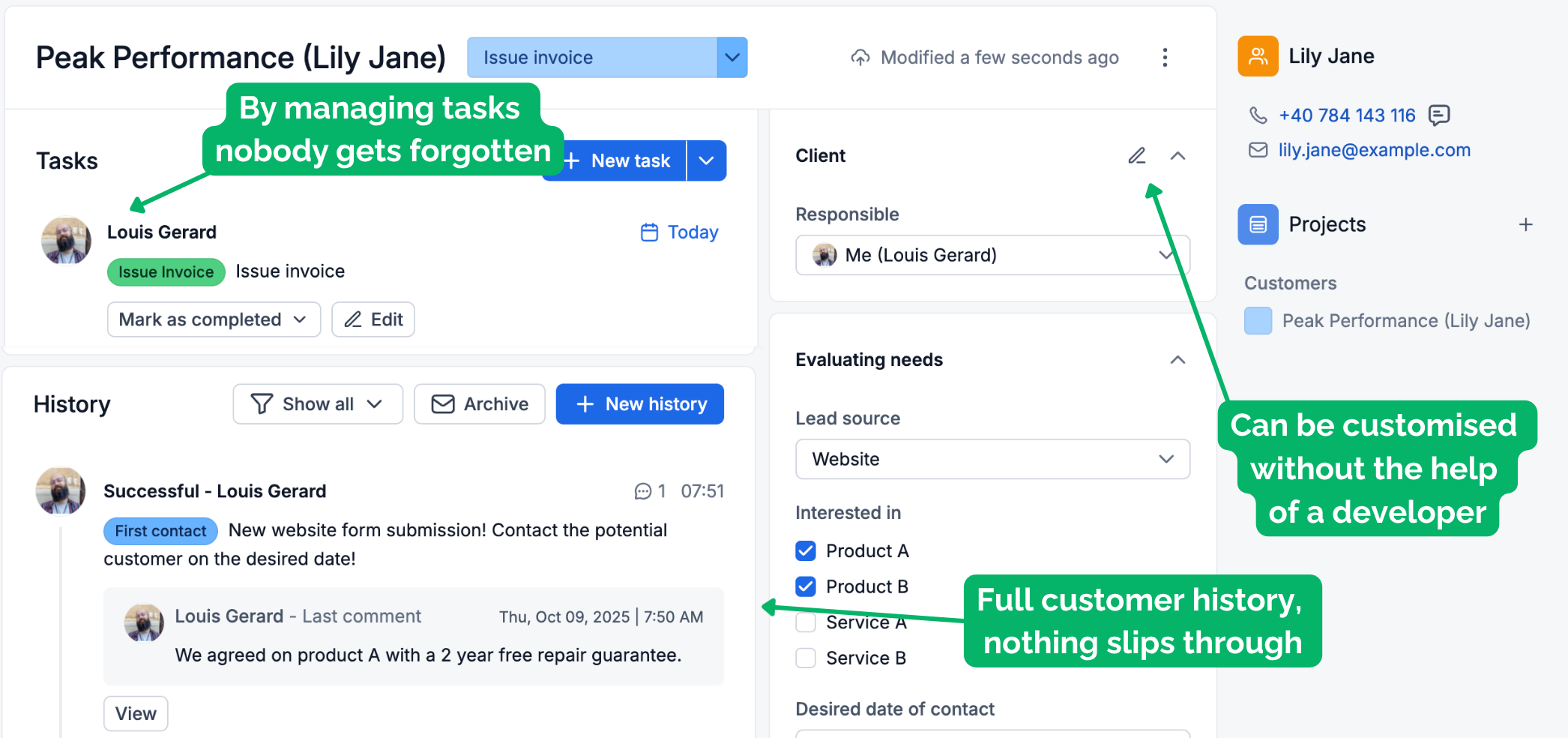The image size is (1568, 738).
Task: Click the New history button
Action: (639, 404)
